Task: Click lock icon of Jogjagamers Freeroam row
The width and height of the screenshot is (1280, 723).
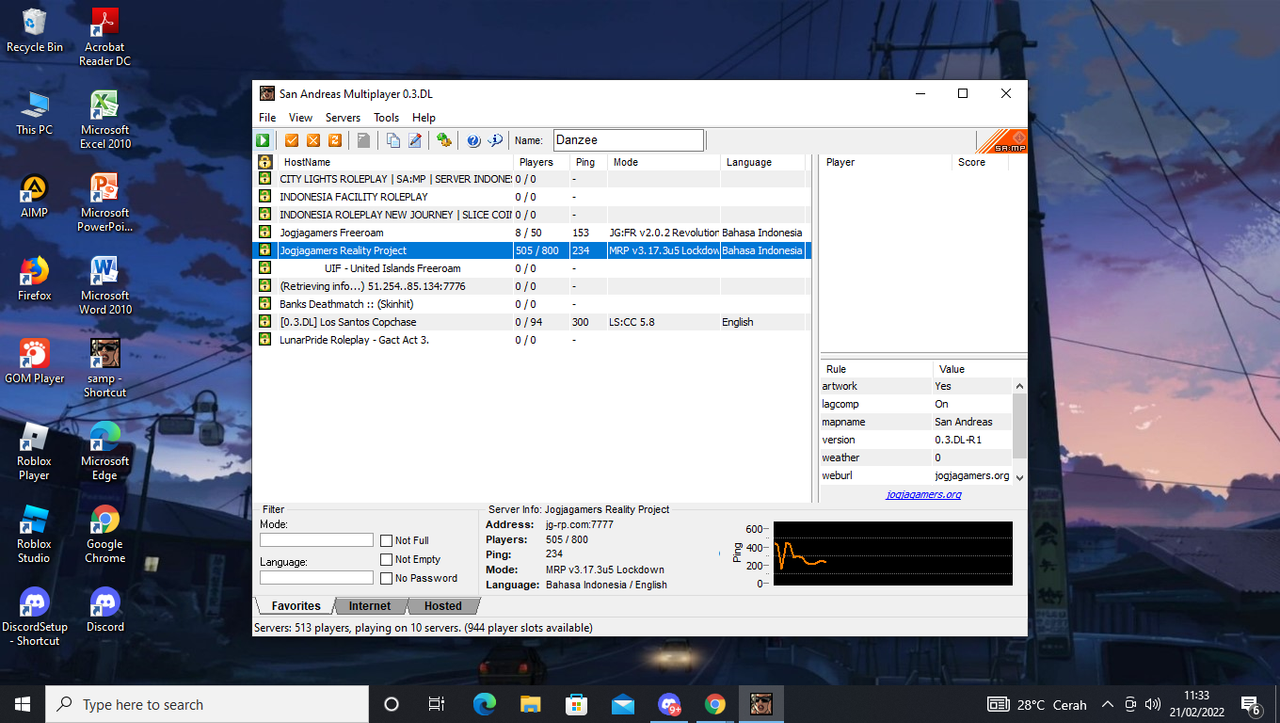Action: point(265,232)
